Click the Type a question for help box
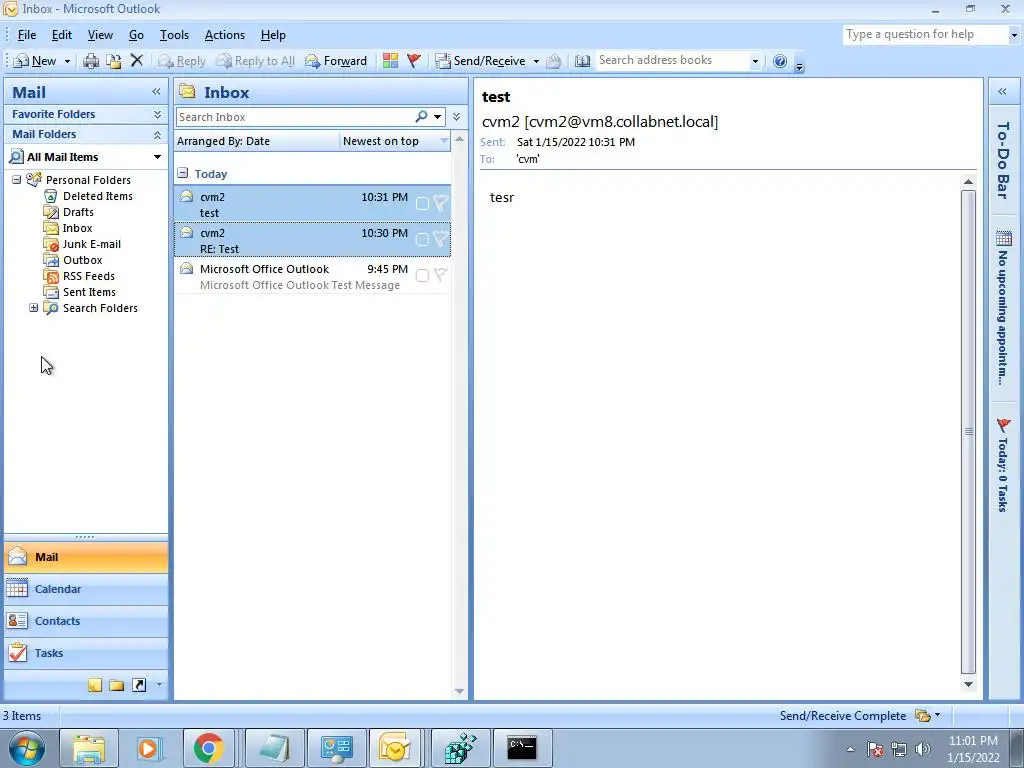The image size is (1024, 768). pyautogui.click(x=925, y=35)
